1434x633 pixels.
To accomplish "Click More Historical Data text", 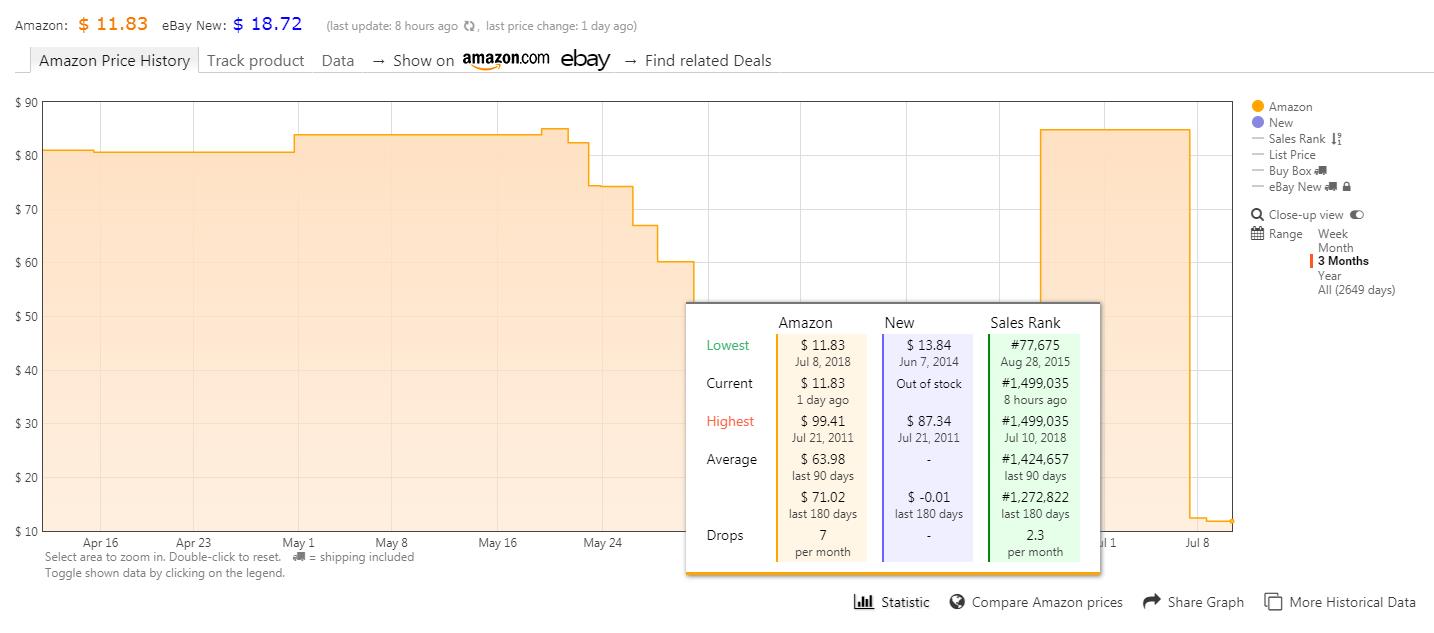I will coord(1352,602).
